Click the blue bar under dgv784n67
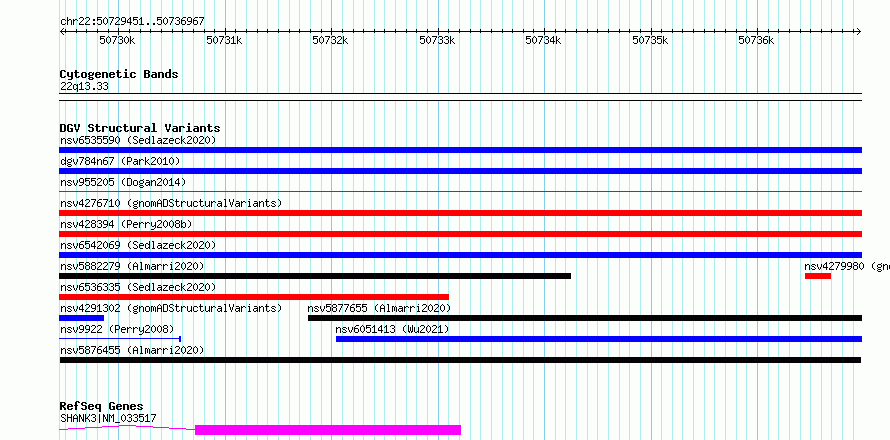 coord(460,171)
